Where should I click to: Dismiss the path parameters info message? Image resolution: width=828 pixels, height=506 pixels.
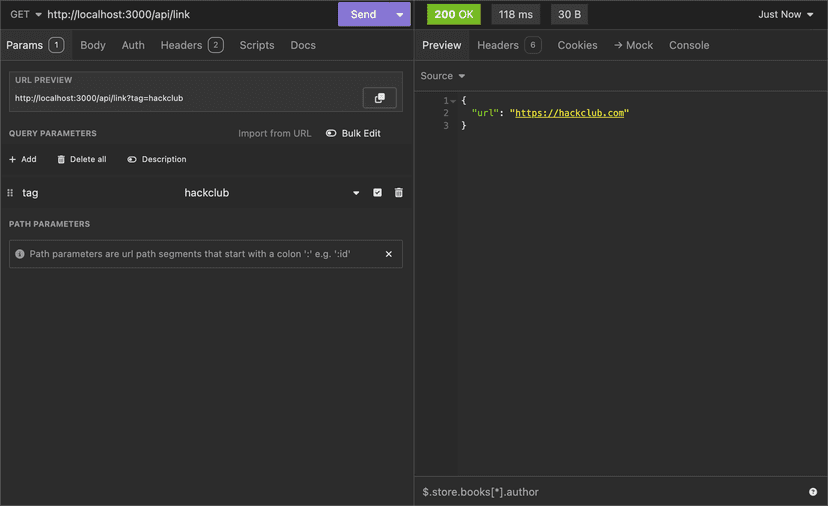tap(389, 254)
